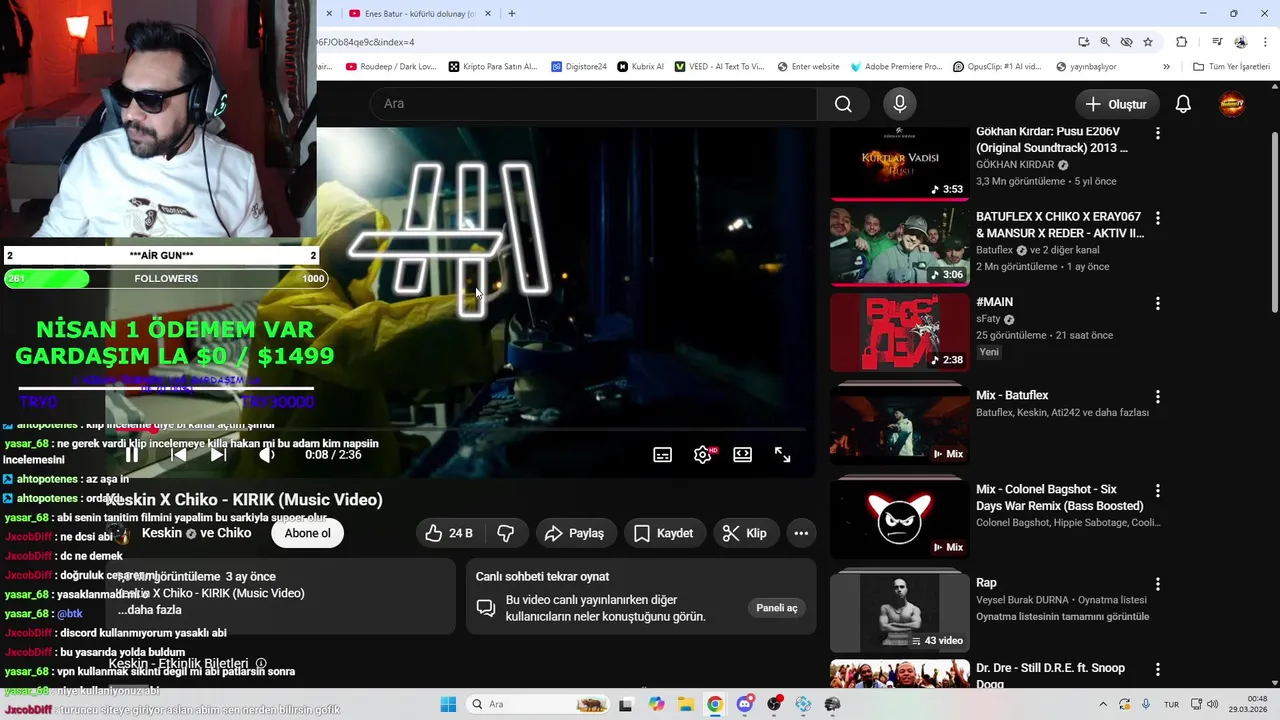Dislike the video with thumbs down
This screenshot has width=1280, height=720.
pos(506,533)
